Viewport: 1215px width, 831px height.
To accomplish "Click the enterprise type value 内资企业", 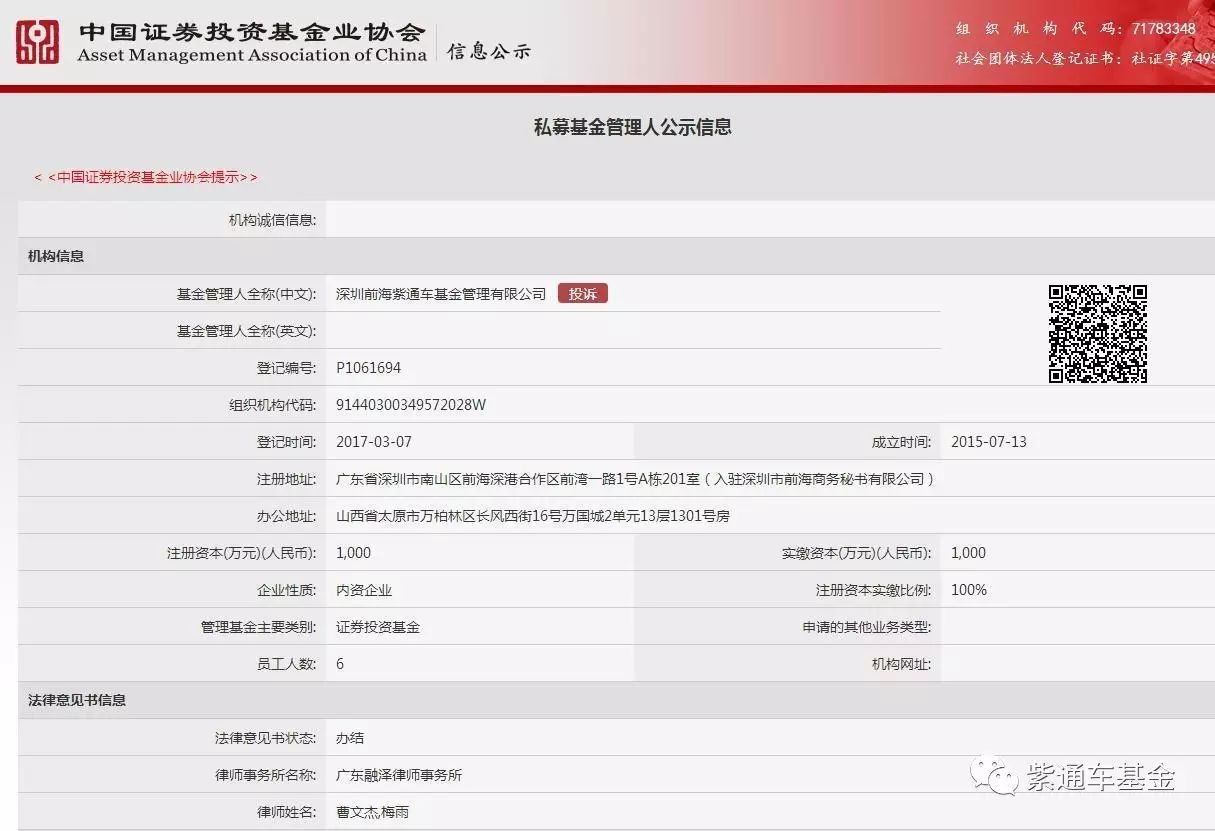I will point(364,590).
